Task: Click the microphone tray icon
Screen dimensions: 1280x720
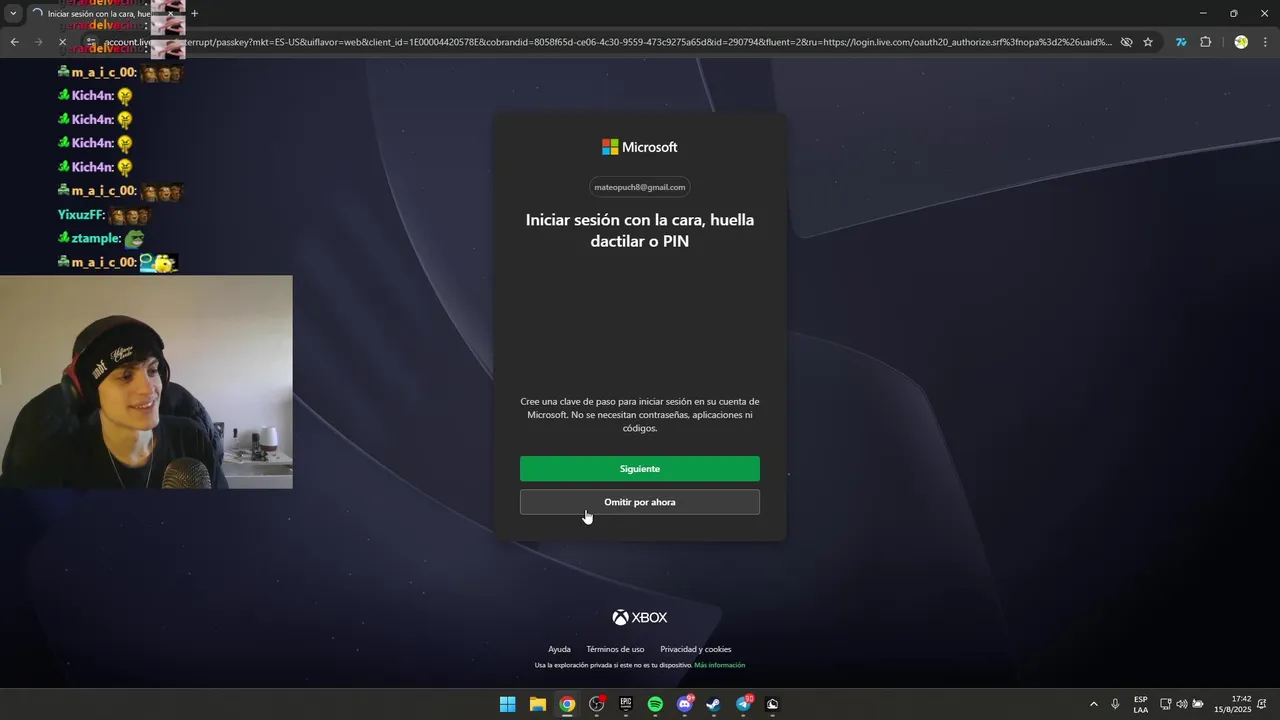Action: coord(1115,704)
